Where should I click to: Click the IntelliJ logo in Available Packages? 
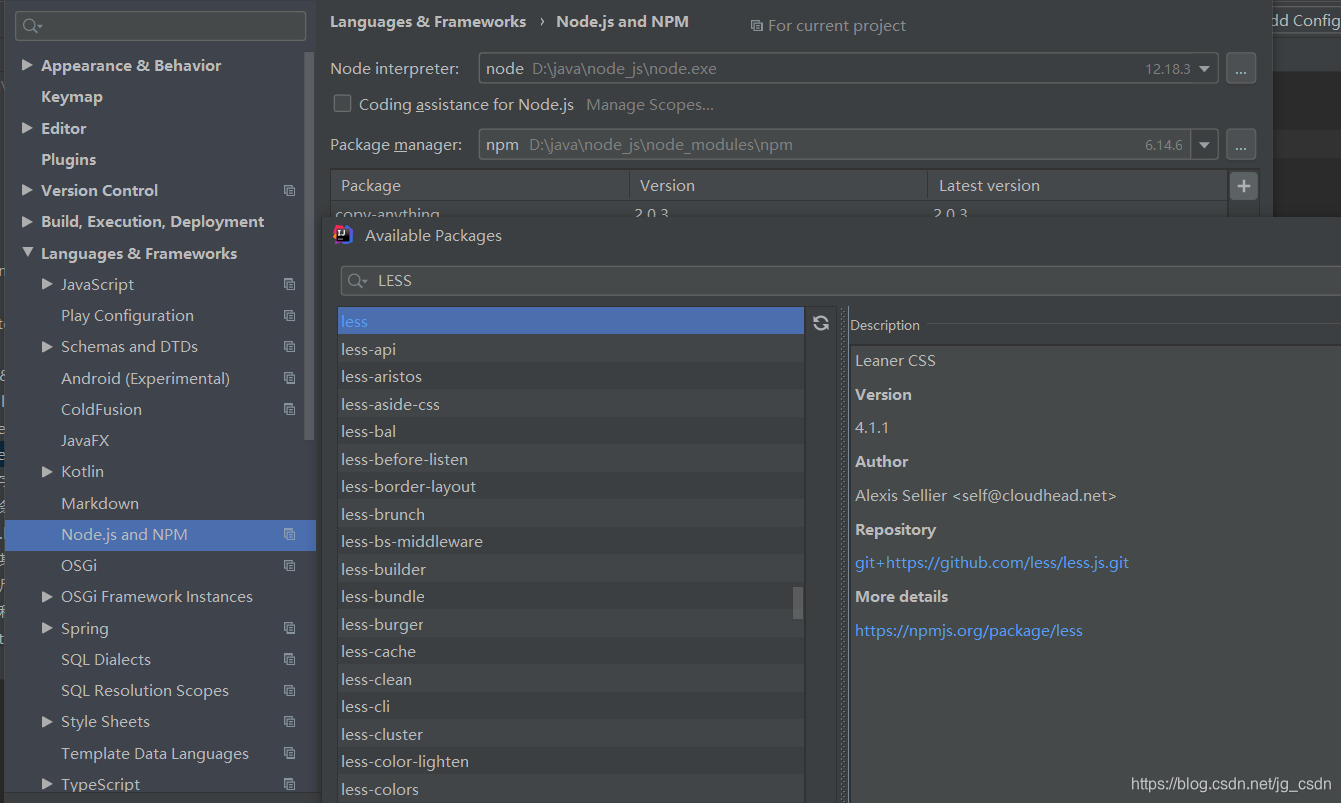coord(343,235)
